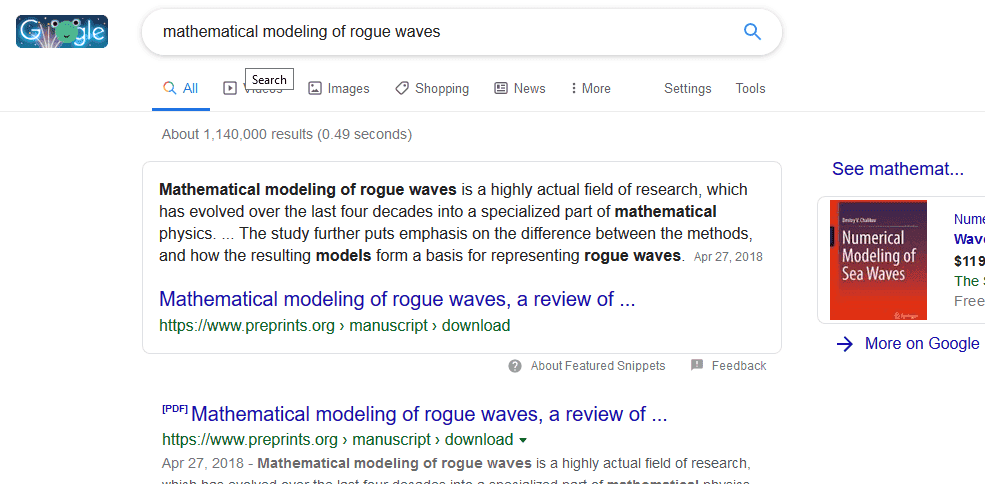Click the Feedback flag icon
The height and width of the screenshot is (484, 985).
point(697,365)
